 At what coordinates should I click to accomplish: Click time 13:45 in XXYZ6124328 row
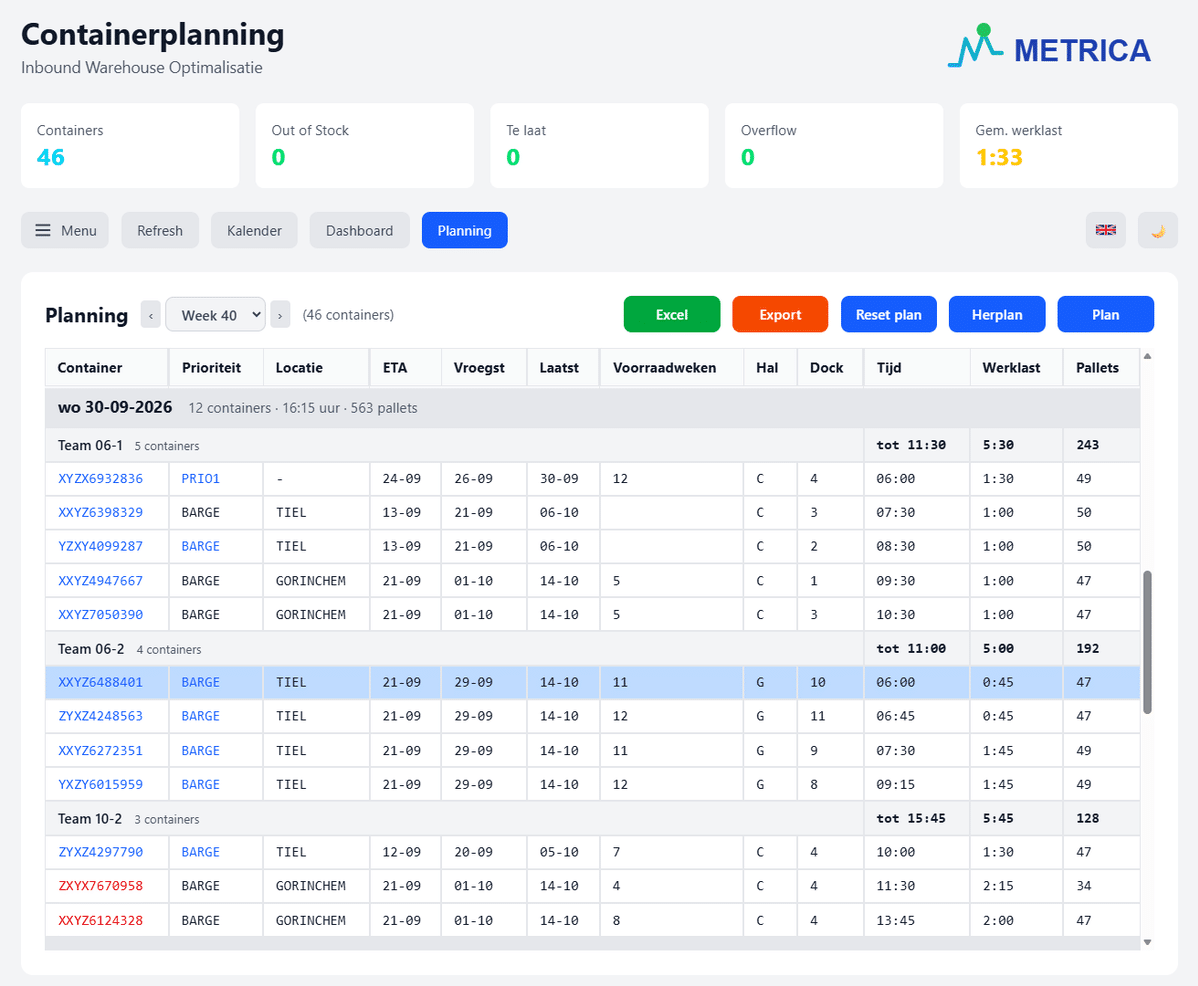click(x=895, y=920)
